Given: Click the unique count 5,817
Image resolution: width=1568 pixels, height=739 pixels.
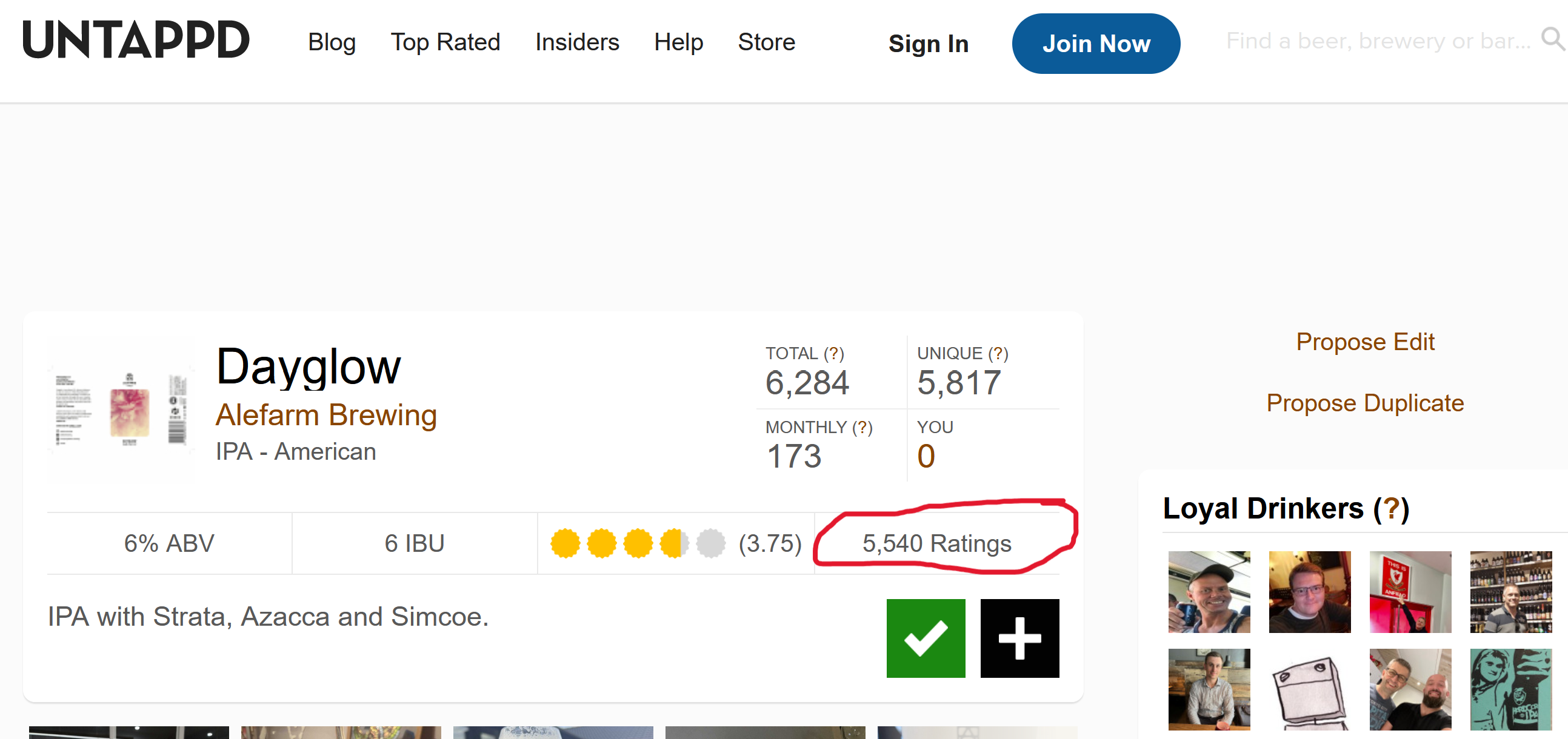Looking at the screenshot, I should [959, 383].
